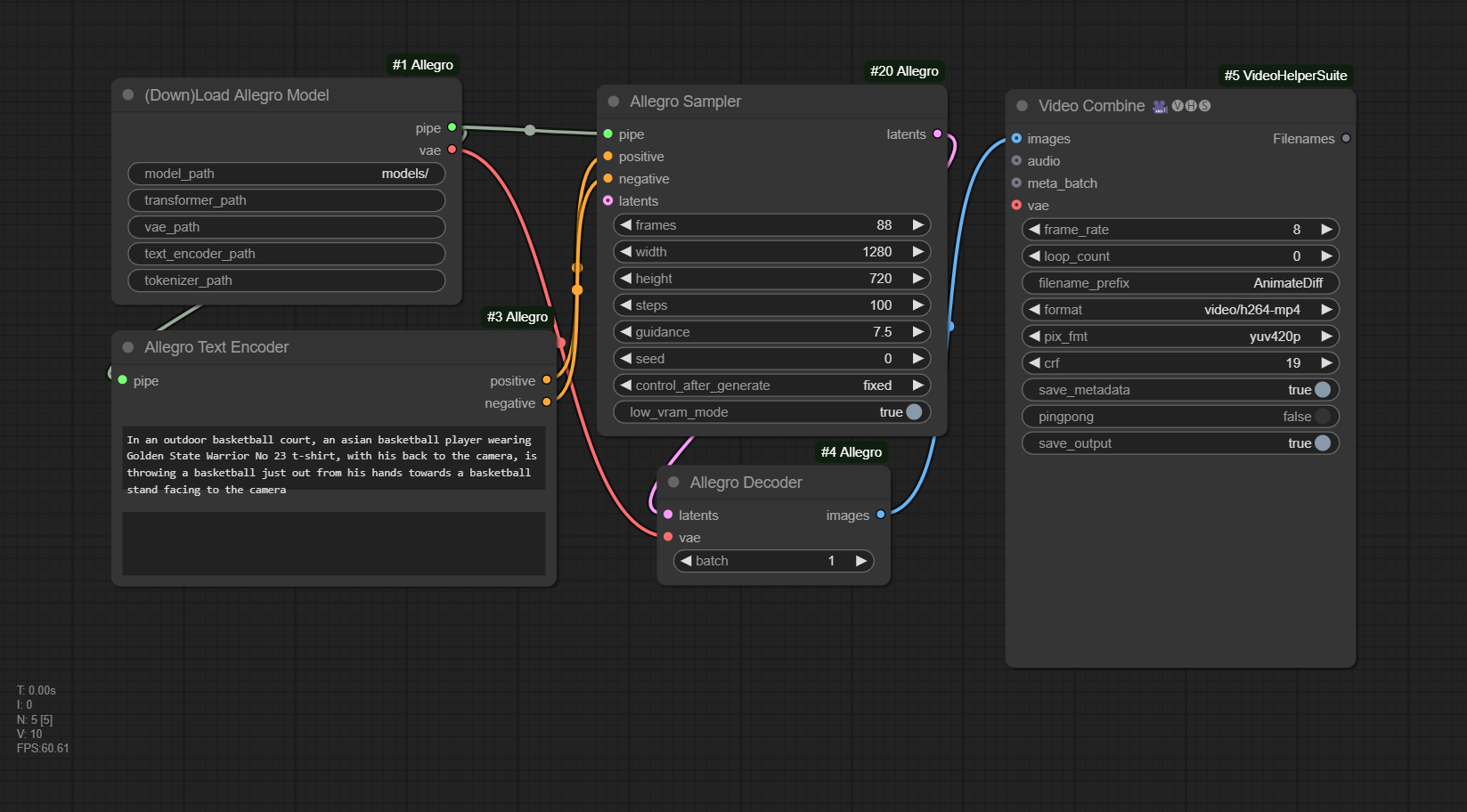Click the #5 VideoHelperSuite node badge

tap(1285, 76)
